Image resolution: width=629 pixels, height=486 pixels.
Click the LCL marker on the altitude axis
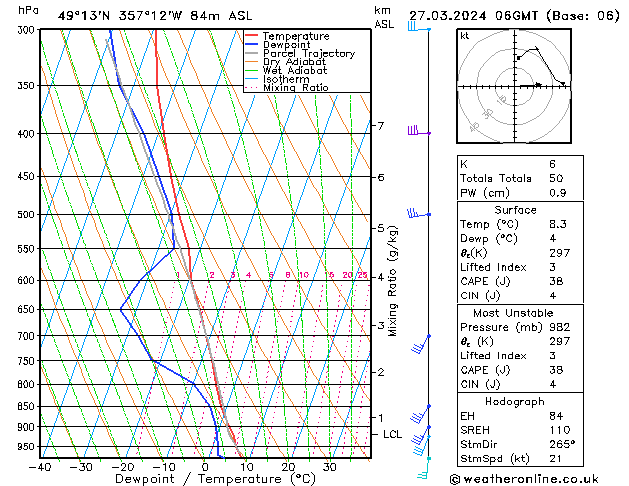[392, 435]
